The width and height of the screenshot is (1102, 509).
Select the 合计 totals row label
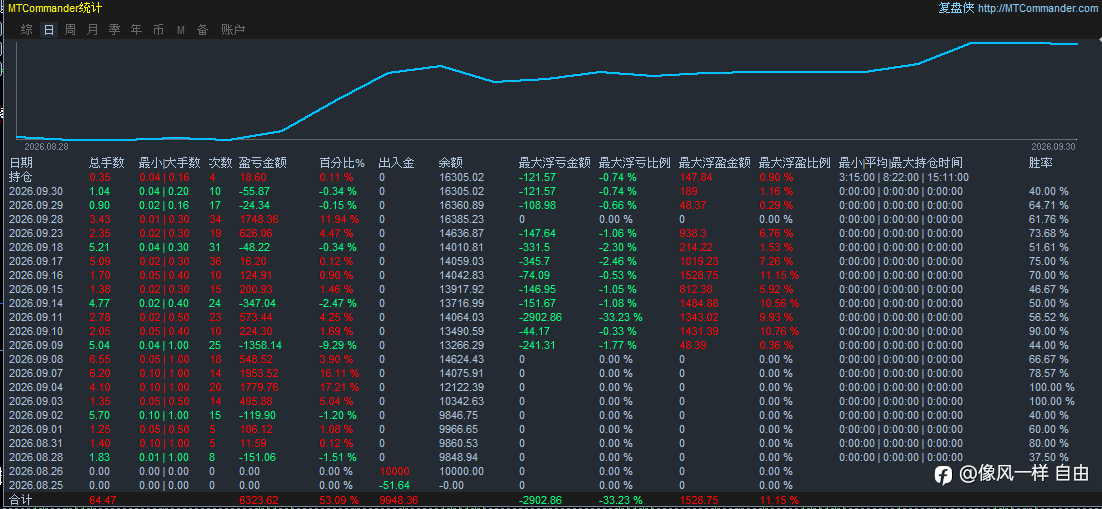tap(20, 500)
